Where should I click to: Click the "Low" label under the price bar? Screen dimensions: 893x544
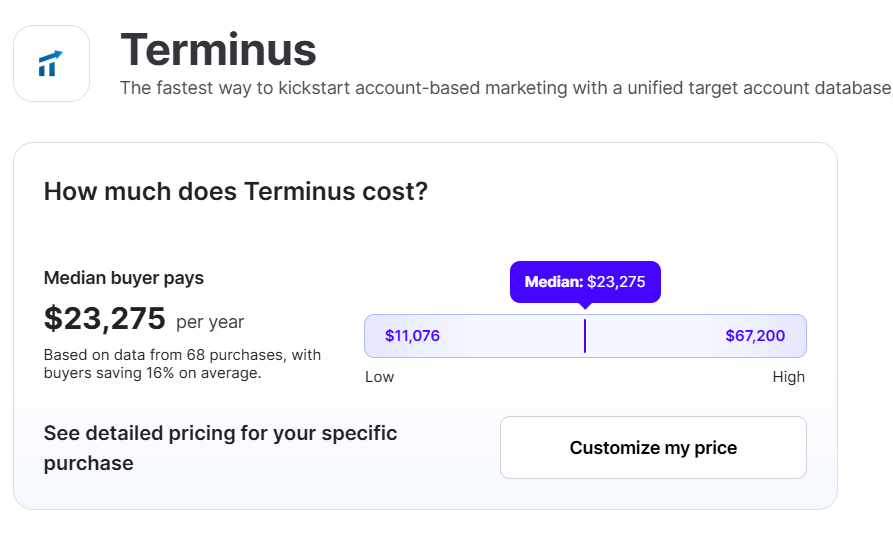[x=379, y=377]
